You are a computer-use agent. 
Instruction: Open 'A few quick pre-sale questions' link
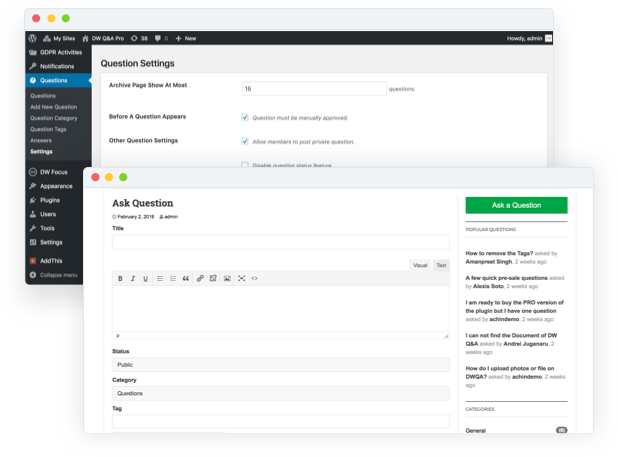[x=506, y=278]
